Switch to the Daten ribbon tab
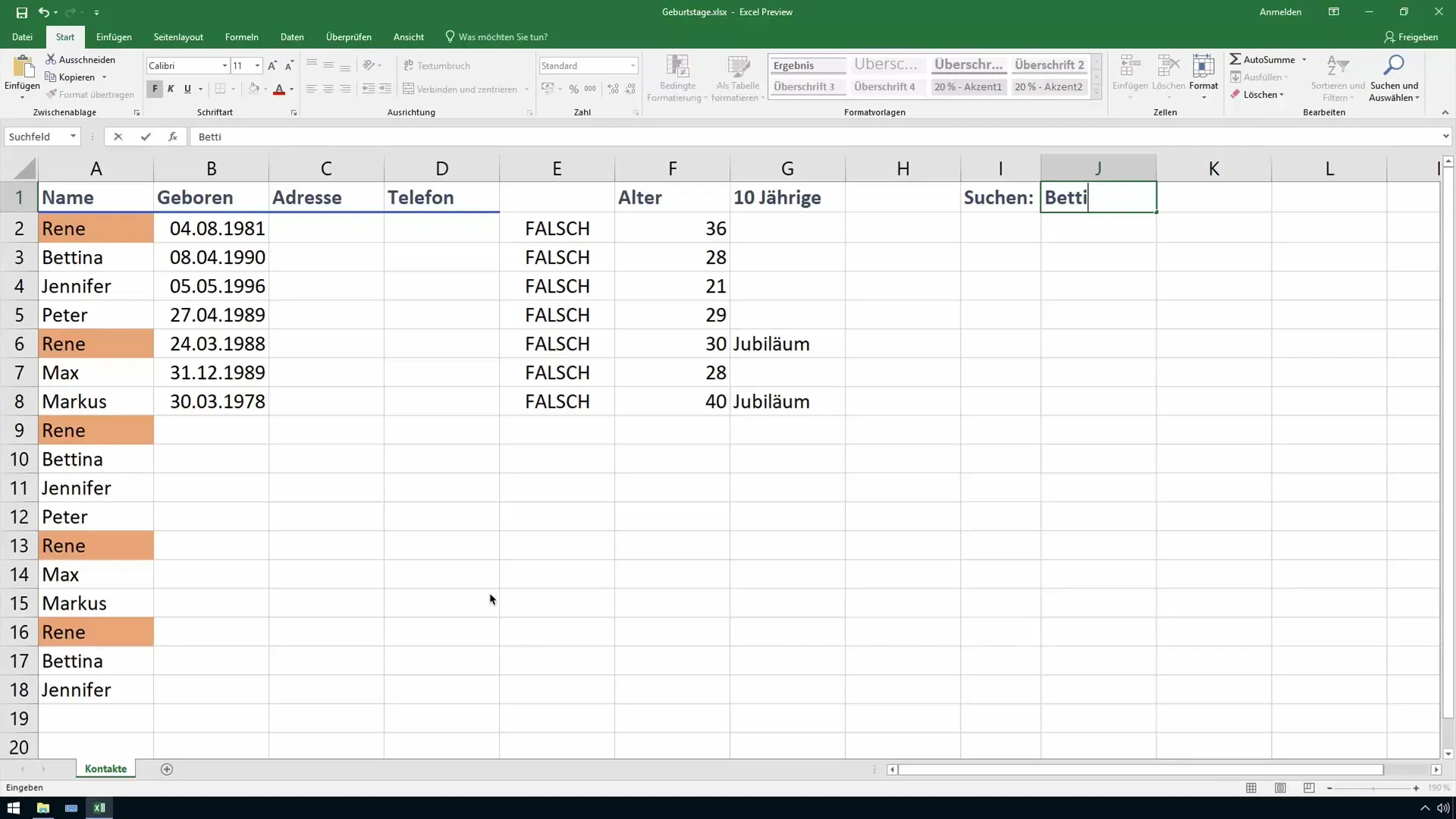 coord(292,36)
